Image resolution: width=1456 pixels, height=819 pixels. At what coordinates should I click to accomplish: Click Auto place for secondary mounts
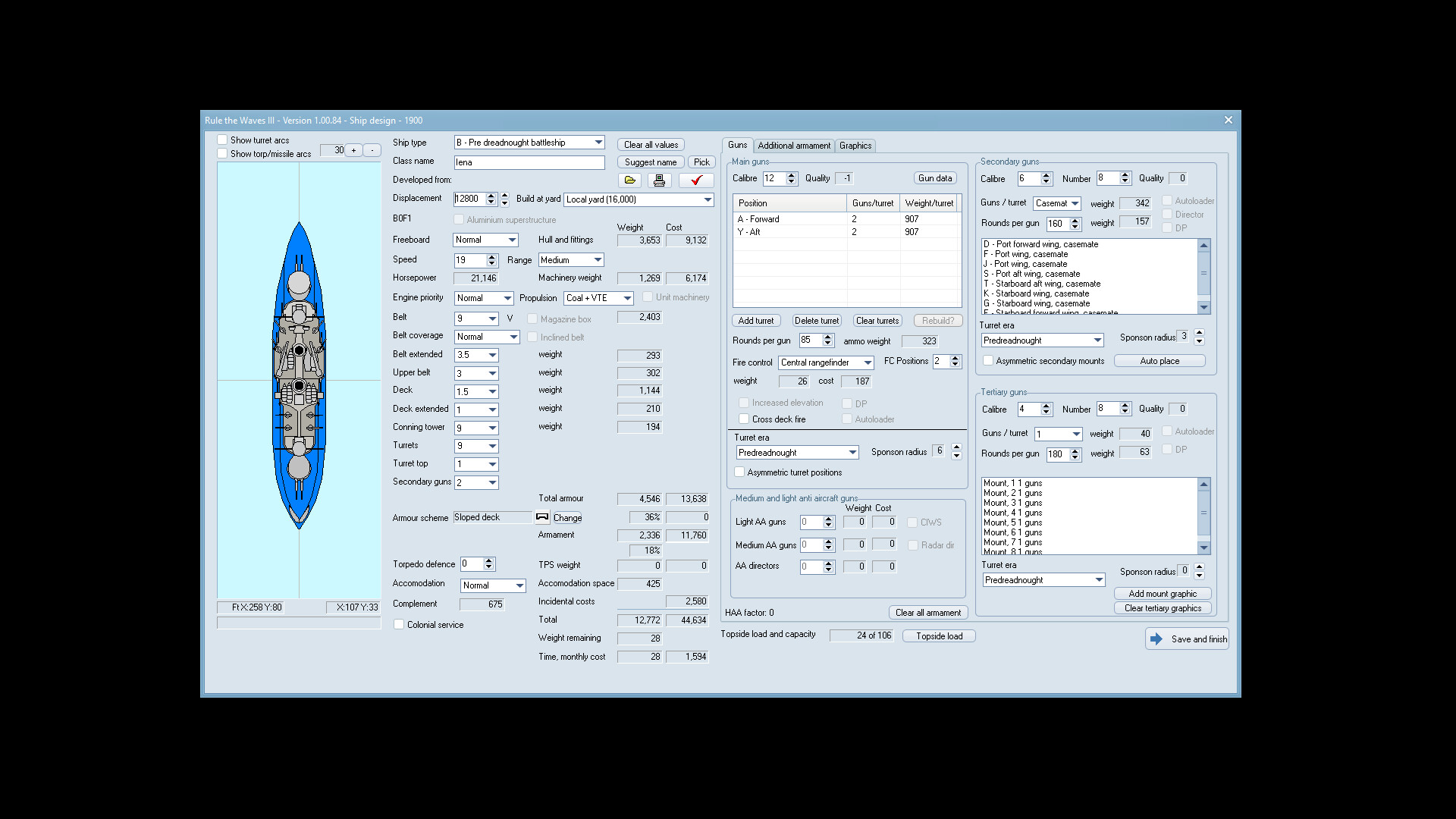coord(1159,360)
